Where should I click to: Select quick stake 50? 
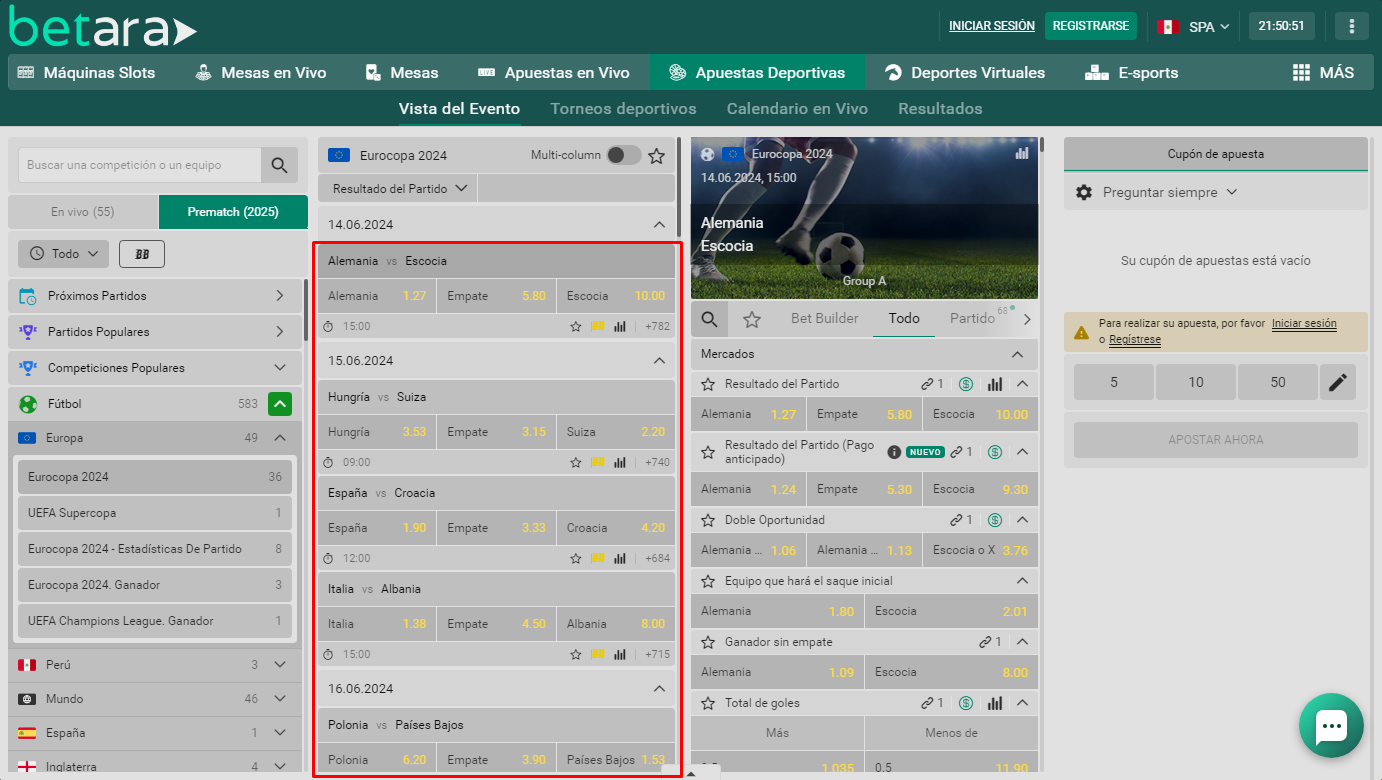1278,382
